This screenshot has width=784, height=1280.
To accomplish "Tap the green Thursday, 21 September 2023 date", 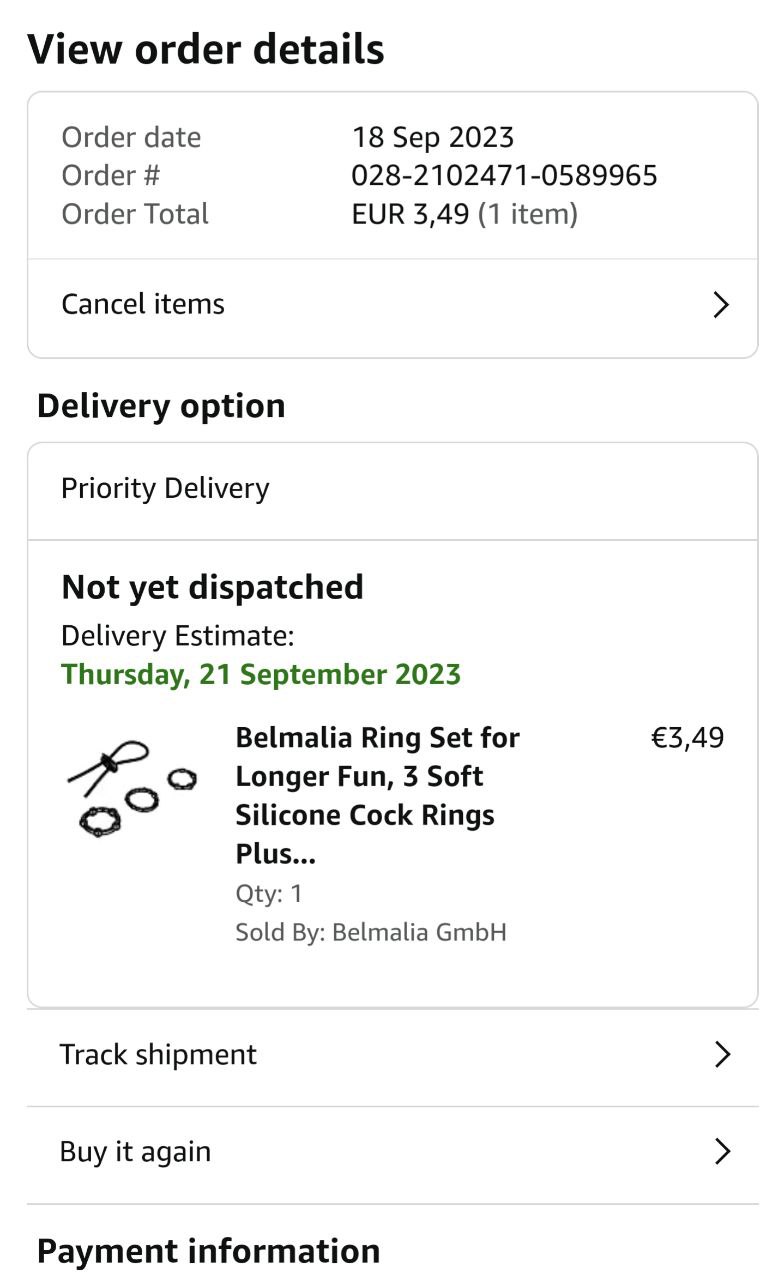I will point(261,674).
